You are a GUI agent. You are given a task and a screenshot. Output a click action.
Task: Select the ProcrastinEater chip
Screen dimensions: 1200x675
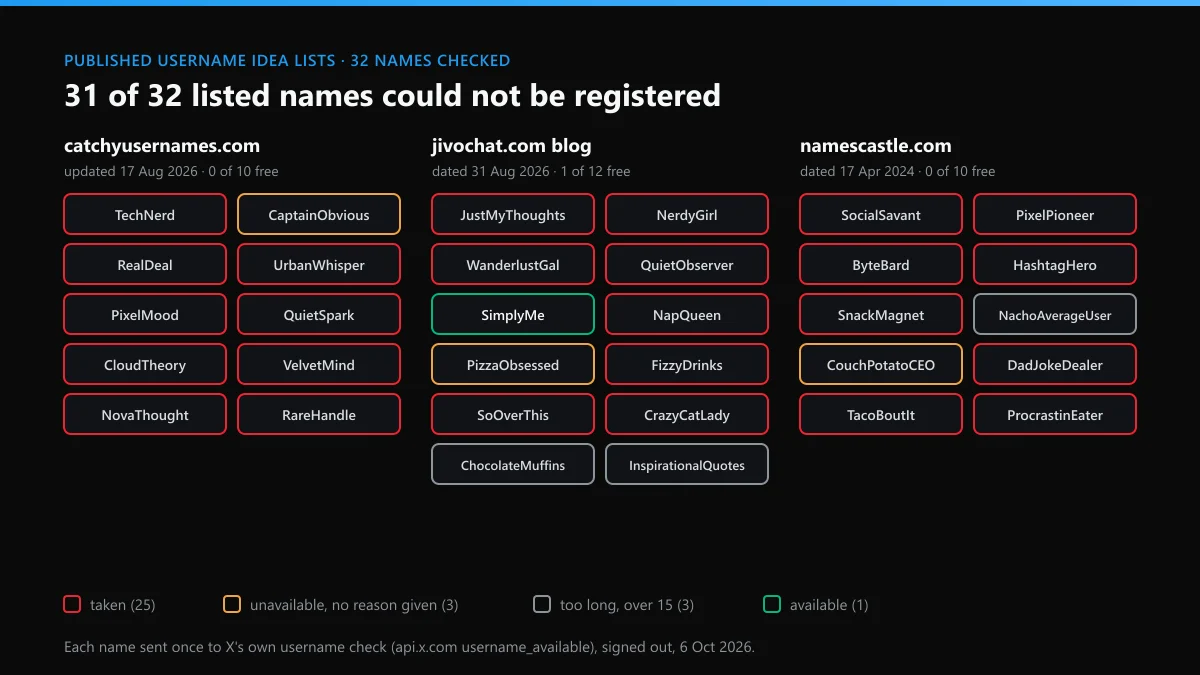coord(1055,415)
